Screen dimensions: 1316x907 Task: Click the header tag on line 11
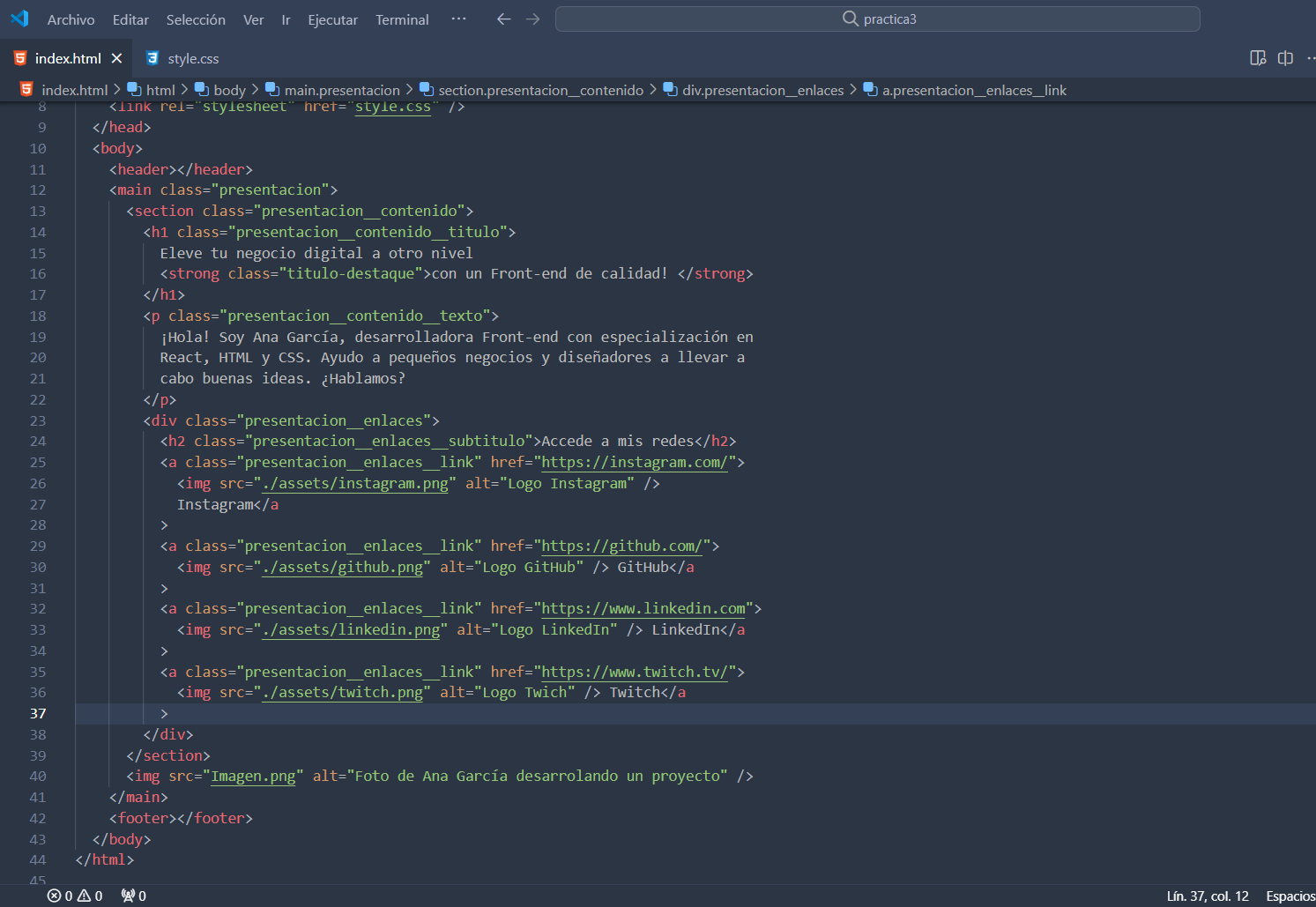point(181,169)
